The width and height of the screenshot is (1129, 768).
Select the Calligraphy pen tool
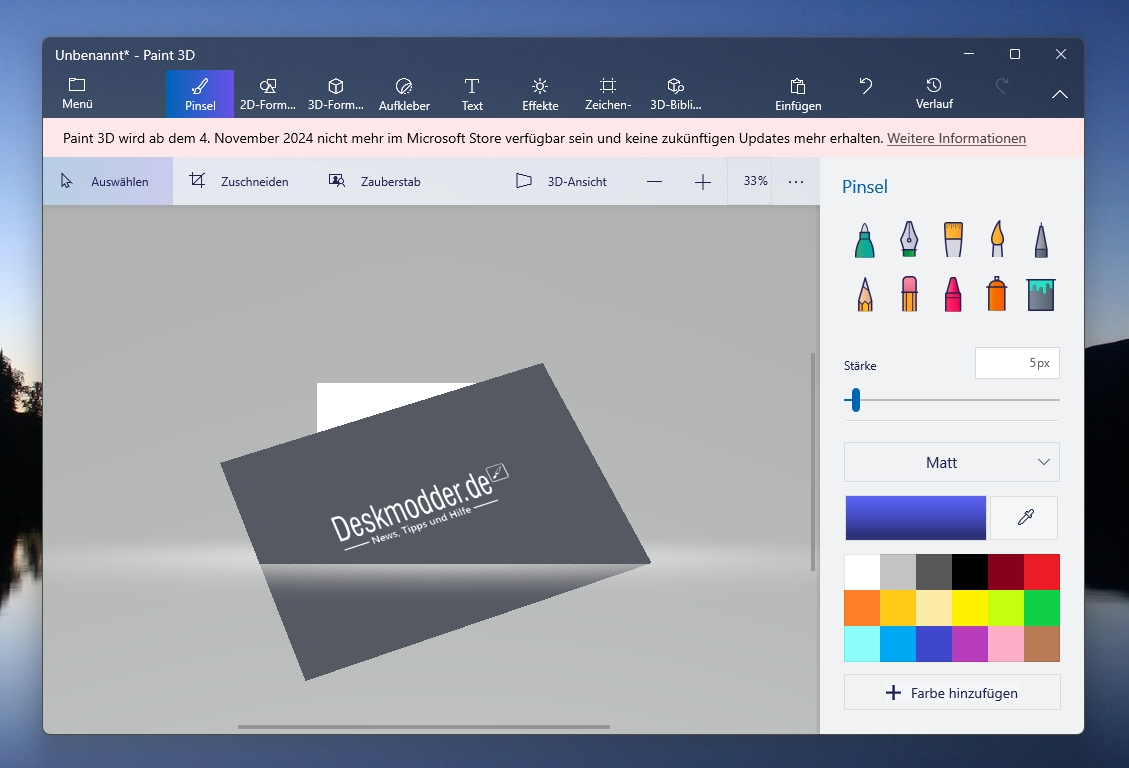tap(909, 239)
